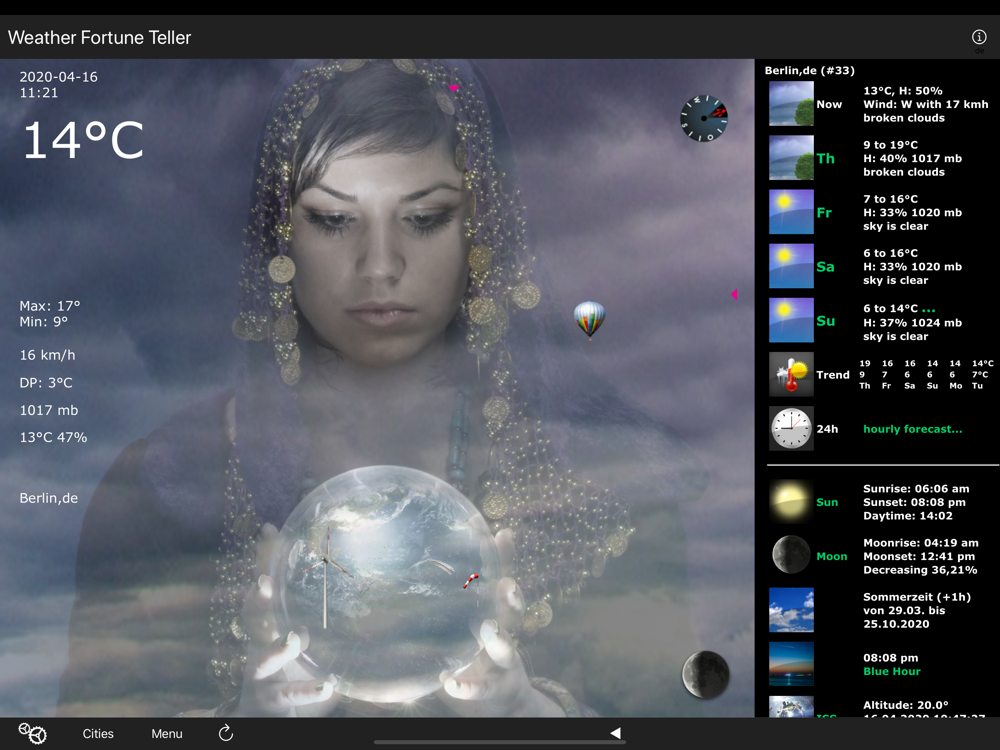
Task: Tap the Moon icon in the sidebar
Action: coord(791,555)
